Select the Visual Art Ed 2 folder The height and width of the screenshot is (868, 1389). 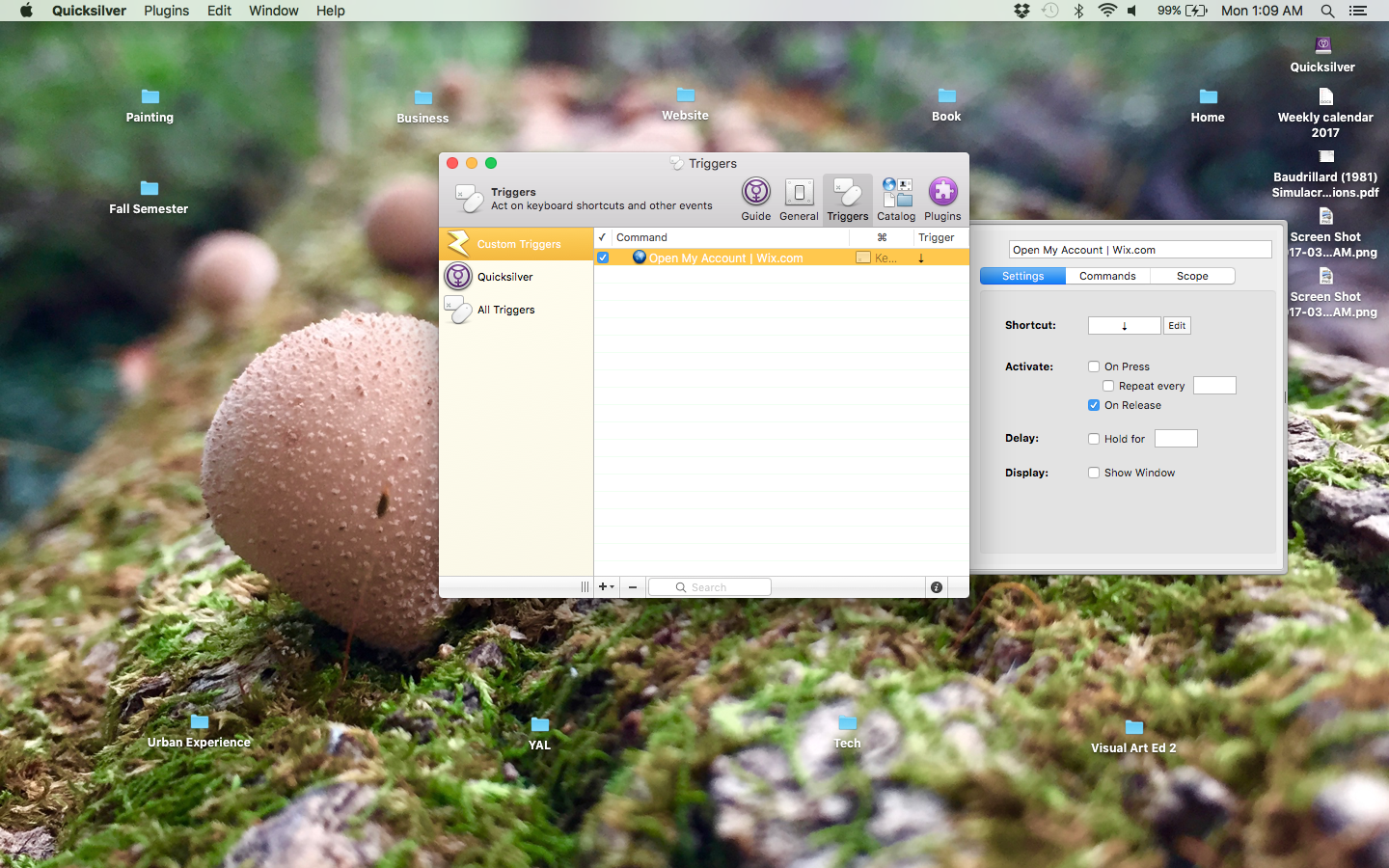click(1133, 737)
